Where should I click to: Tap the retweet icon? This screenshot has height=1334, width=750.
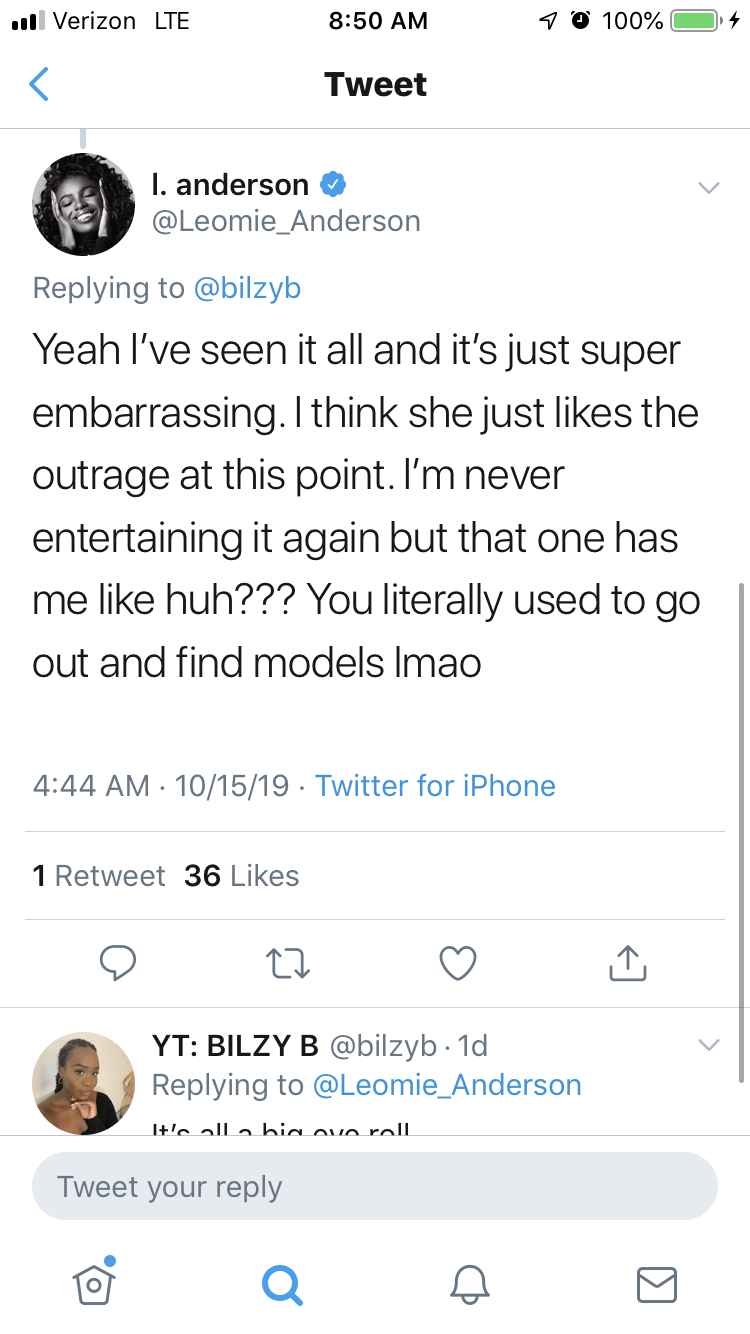pos(289,962)
